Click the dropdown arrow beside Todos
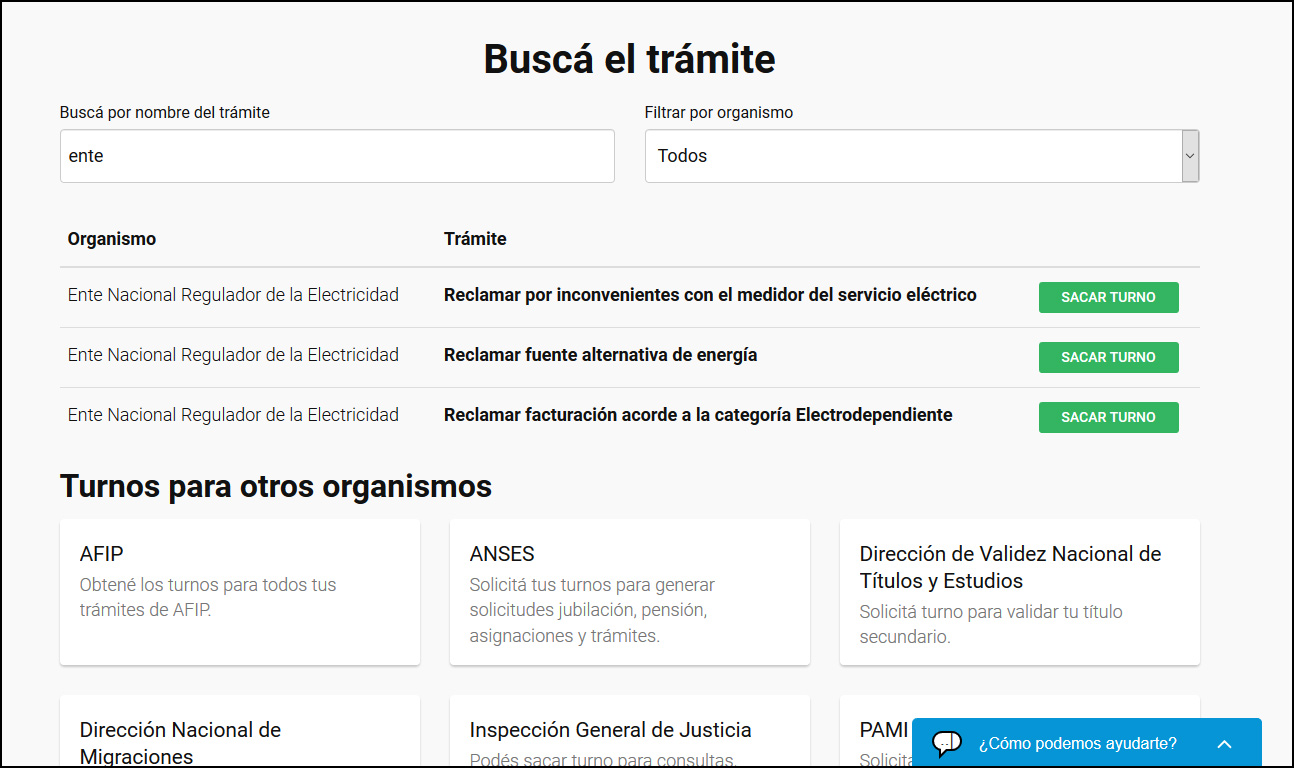 1190,156
